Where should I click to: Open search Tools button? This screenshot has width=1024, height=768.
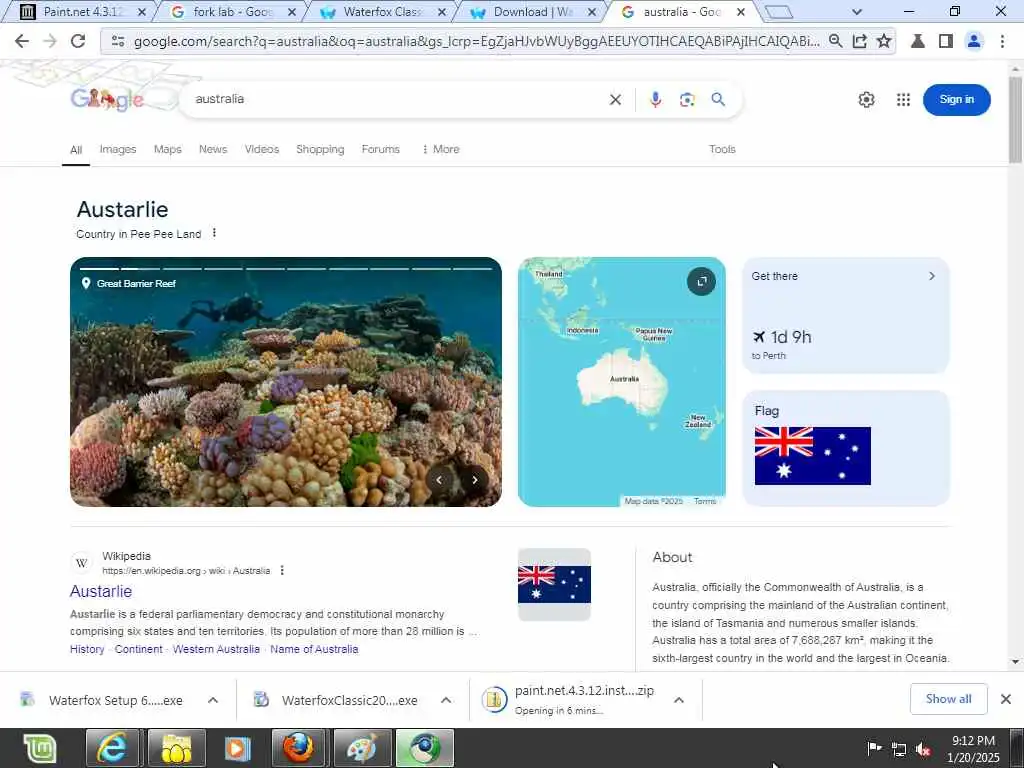click(x=722, y=149)
